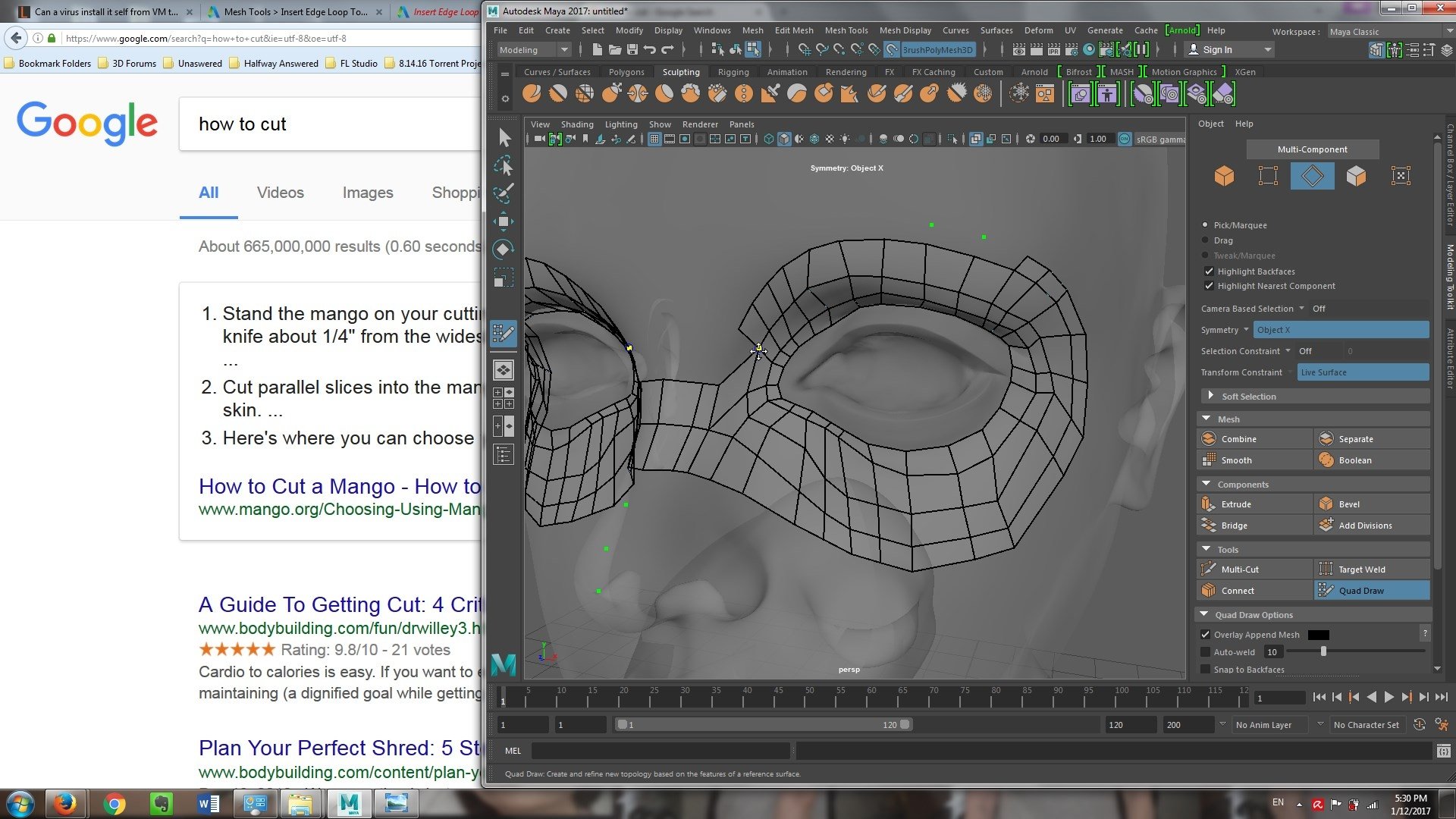Click the Target Weld tool icon
The image size is (1456, 819).
coord(1326,569)
